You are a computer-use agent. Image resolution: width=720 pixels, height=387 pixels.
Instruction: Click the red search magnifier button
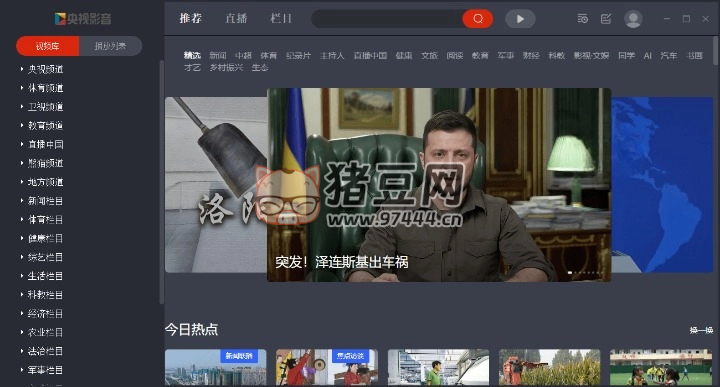pos(478,19)
